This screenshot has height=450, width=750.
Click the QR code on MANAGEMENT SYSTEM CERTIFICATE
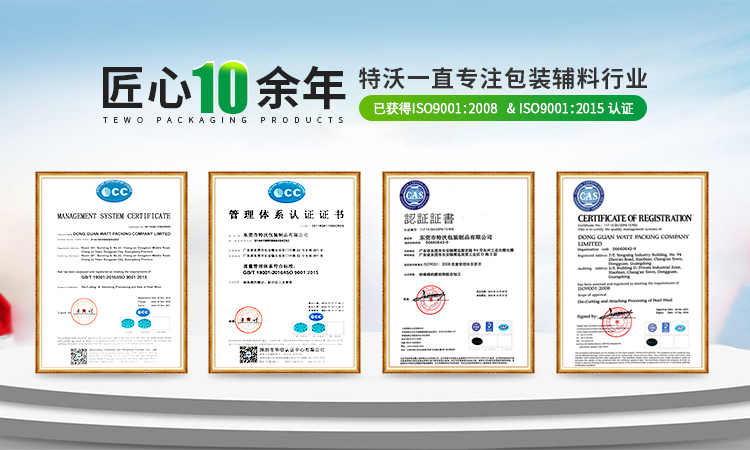tap(79, 356)
